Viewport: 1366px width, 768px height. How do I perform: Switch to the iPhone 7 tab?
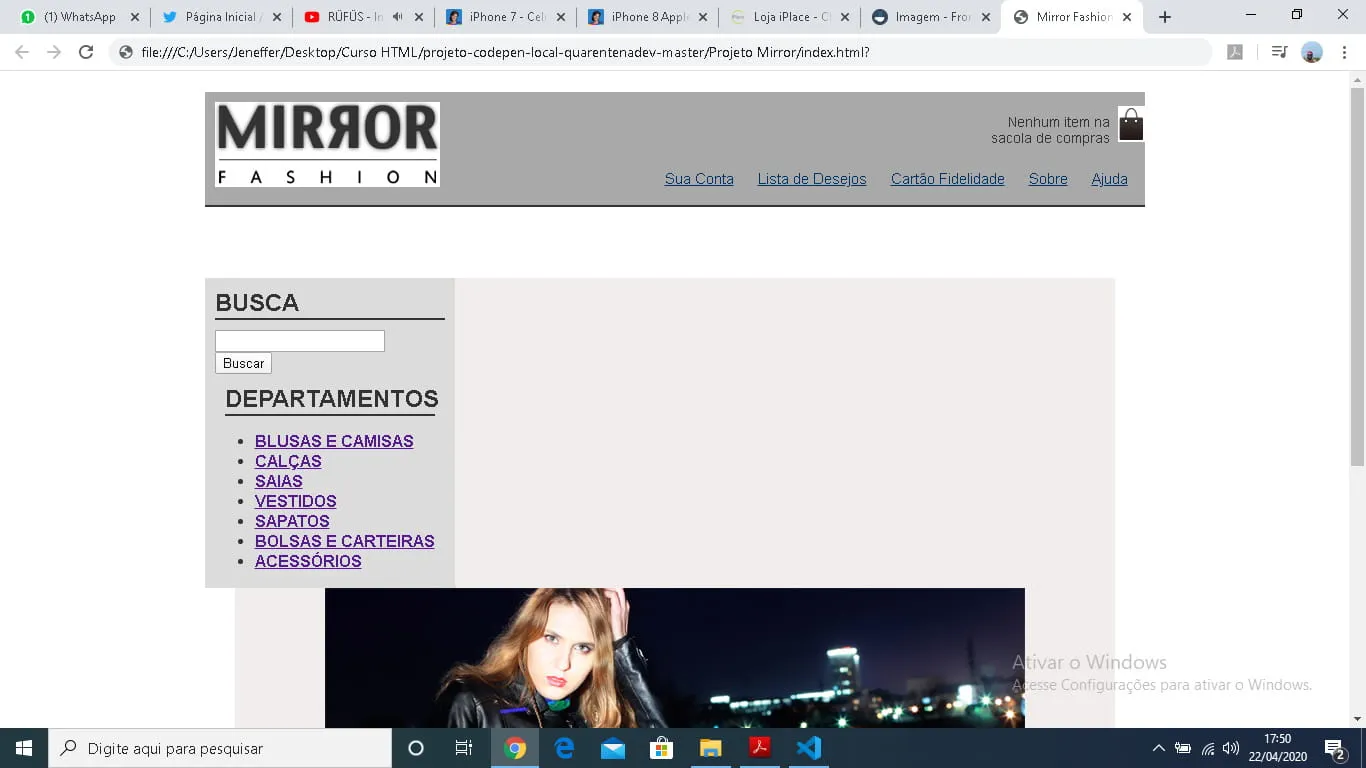(505, 17)
